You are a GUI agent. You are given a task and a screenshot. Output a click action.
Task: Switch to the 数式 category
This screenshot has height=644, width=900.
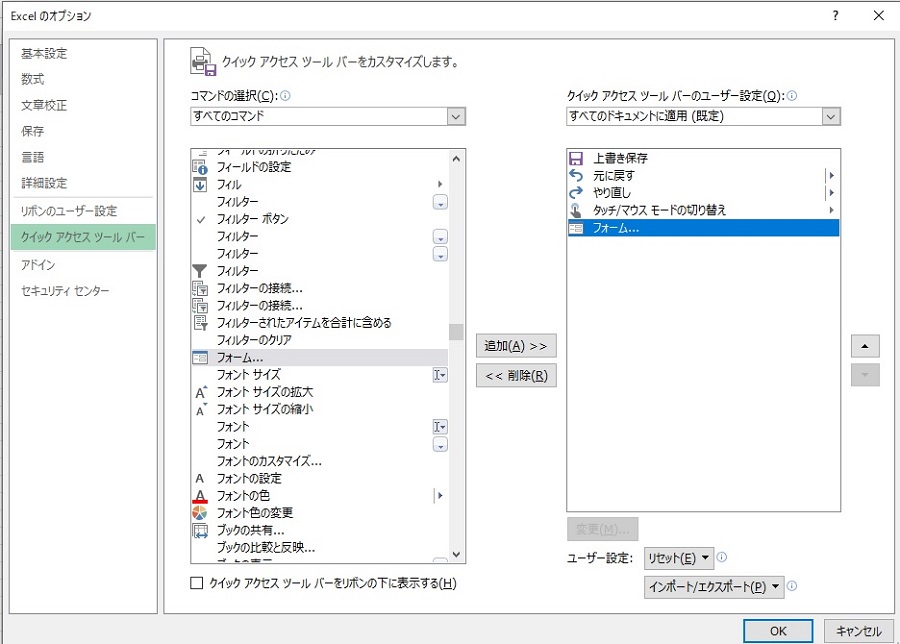(33, 79)
